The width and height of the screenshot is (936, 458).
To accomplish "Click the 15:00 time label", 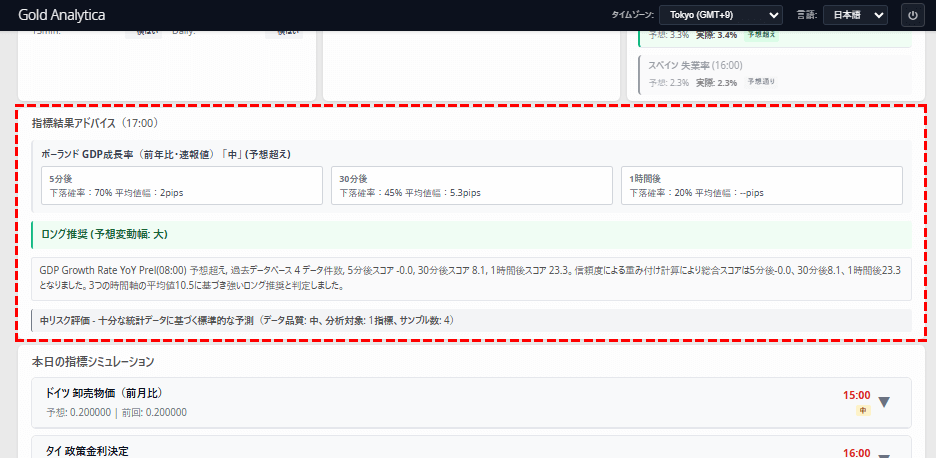I will click(857, 395).
